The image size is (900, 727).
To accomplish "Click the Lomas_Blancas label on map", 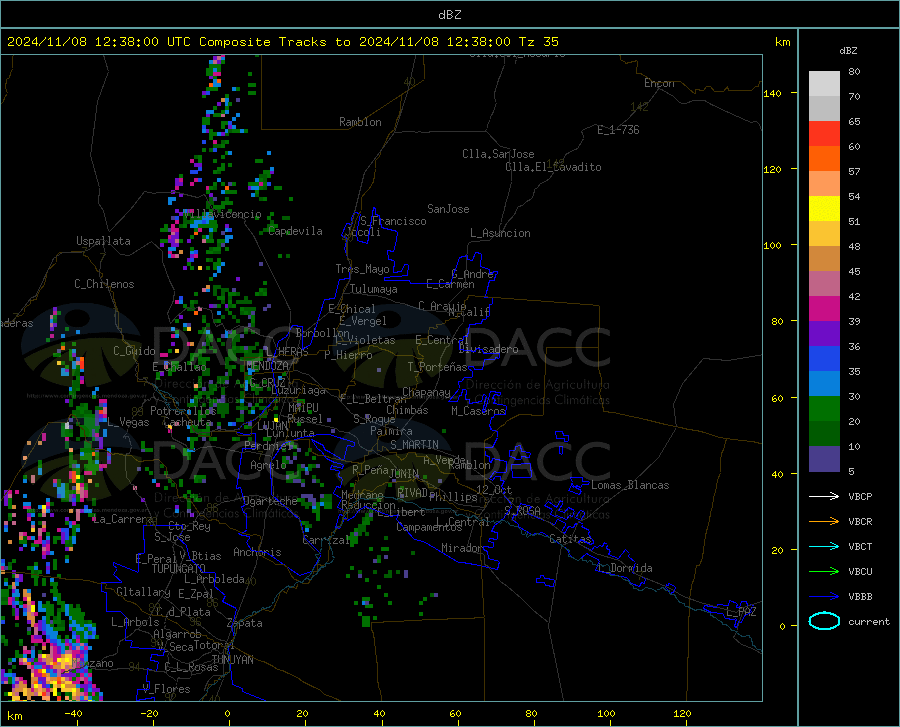I will (630, 485).
